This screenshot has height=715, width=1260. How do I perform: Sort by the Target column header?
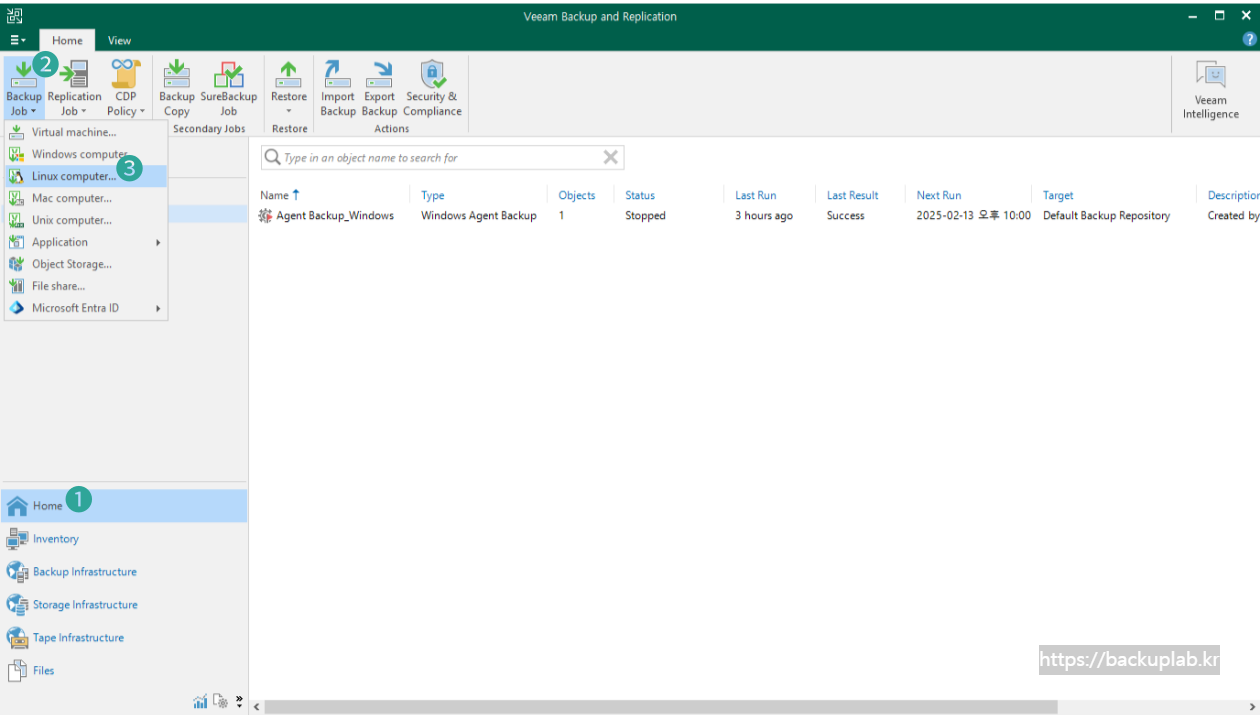[x=1058, y=195]
